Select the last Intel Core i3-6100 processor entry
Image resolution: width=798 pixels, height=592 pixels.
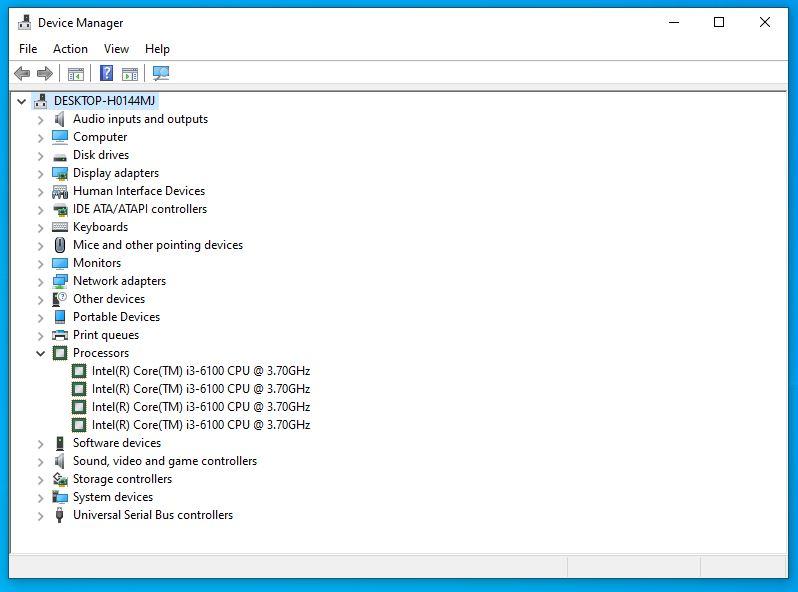(201, 425)
